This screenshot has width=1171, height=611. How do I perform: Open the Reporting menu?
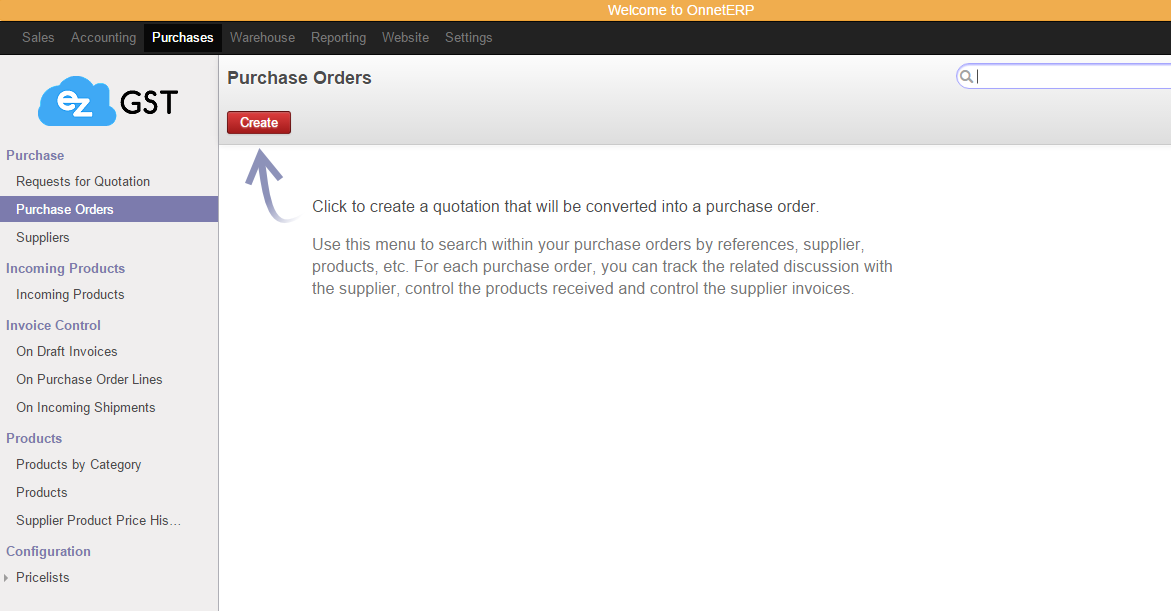pos(338,37)
